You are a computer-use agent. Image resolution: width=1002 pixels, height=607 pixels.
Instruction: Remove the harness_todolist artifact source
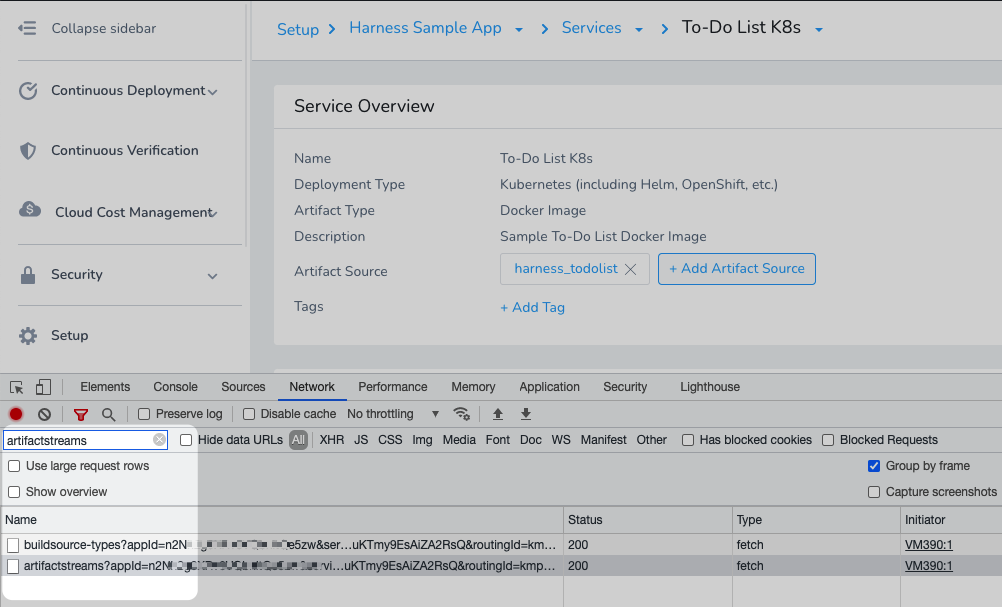(x=631, y=269)
